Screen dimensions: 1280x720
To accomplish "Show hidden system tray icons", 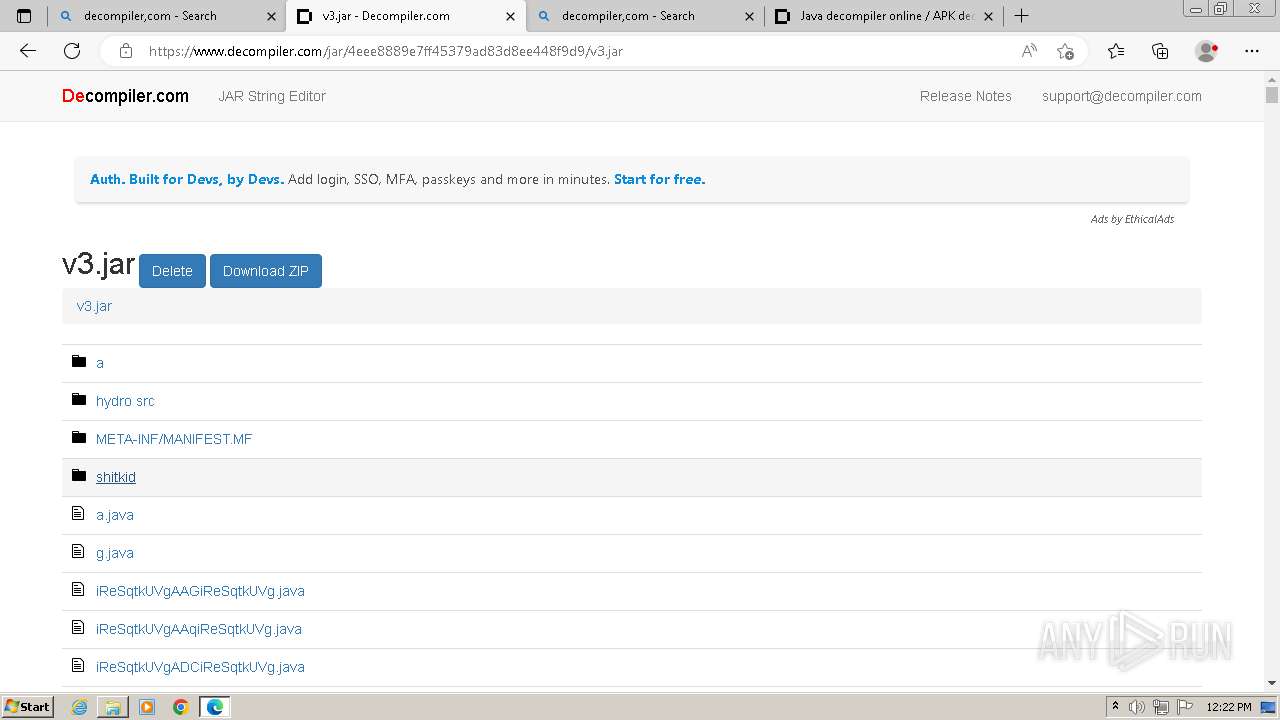I will (x=1115, y=707).
